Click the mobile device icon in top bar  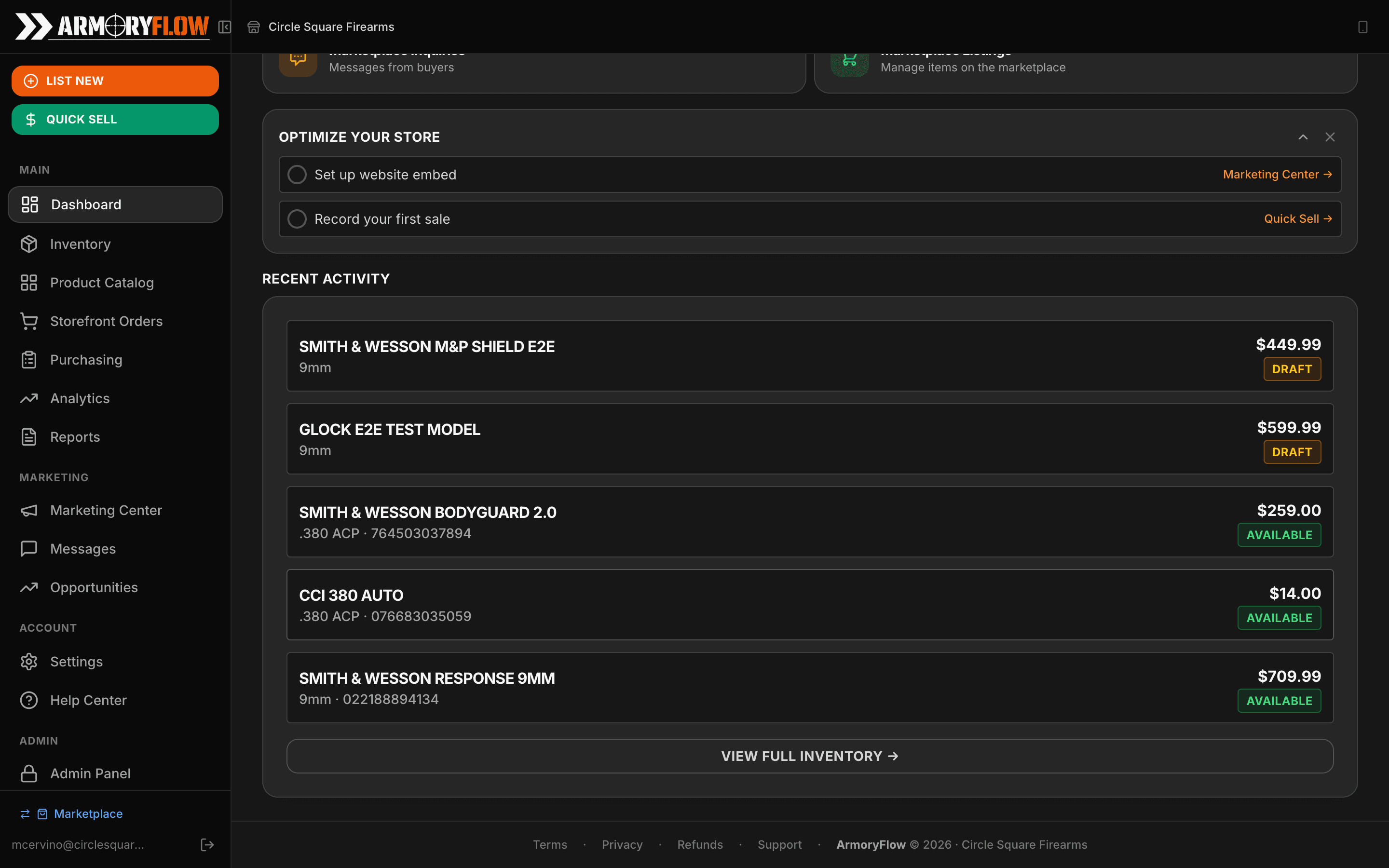(1362, 27)
